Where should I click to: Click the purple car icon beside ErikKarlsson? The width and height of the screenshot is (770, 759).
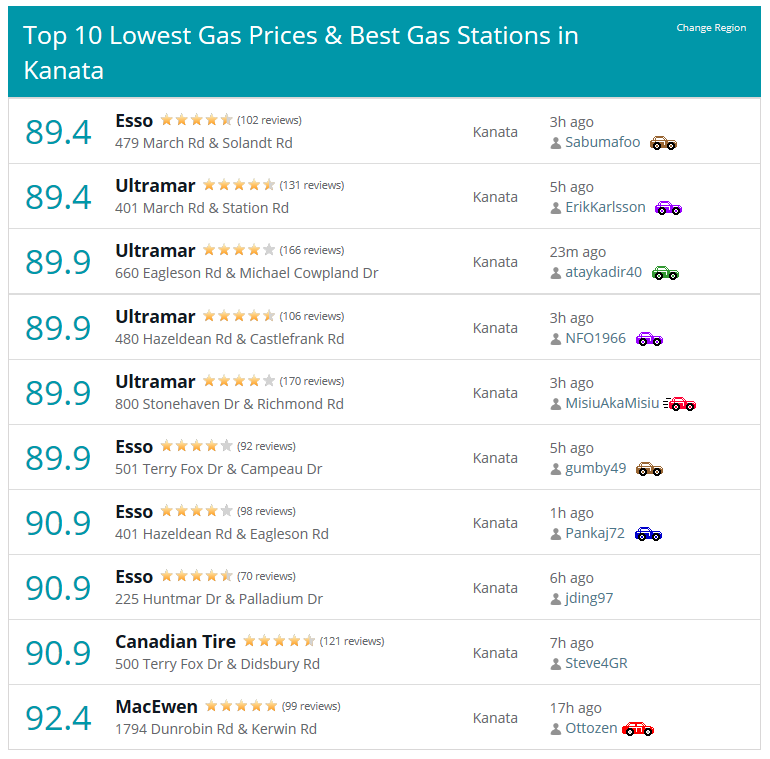(668, 208)
